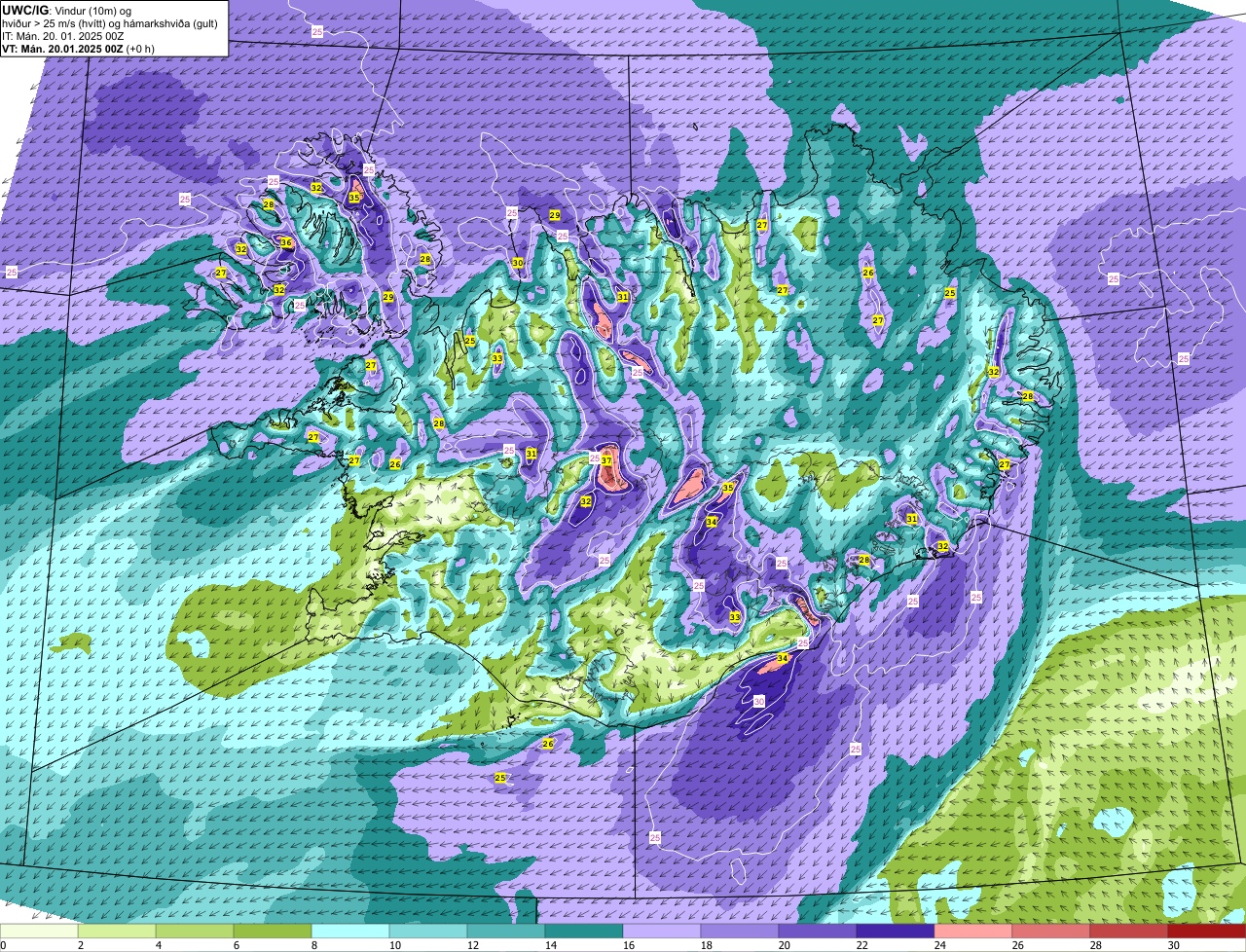This screenshot has width=1246, height=952.
Task: Click the color bar tick label '12'
Action: coord(472,945)
